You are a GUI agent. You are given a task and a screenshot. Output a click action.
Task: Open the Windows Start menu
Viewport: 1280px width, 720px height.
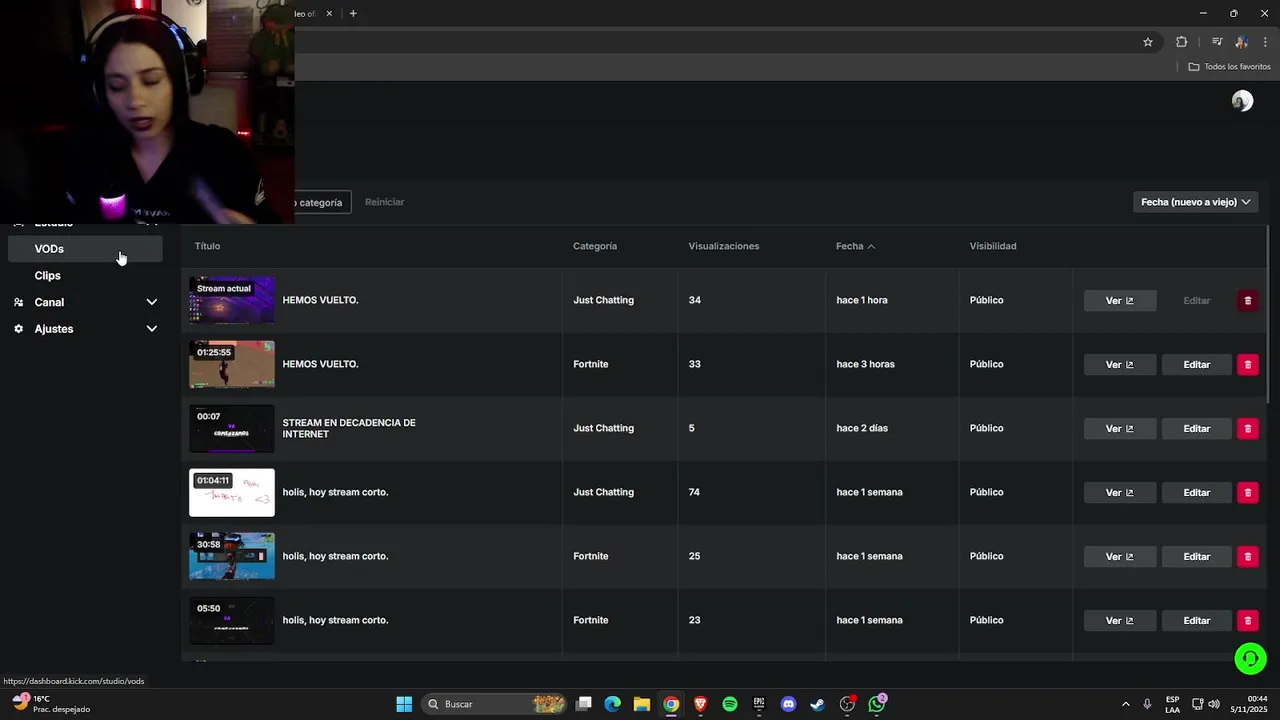[x=404, y=704]
